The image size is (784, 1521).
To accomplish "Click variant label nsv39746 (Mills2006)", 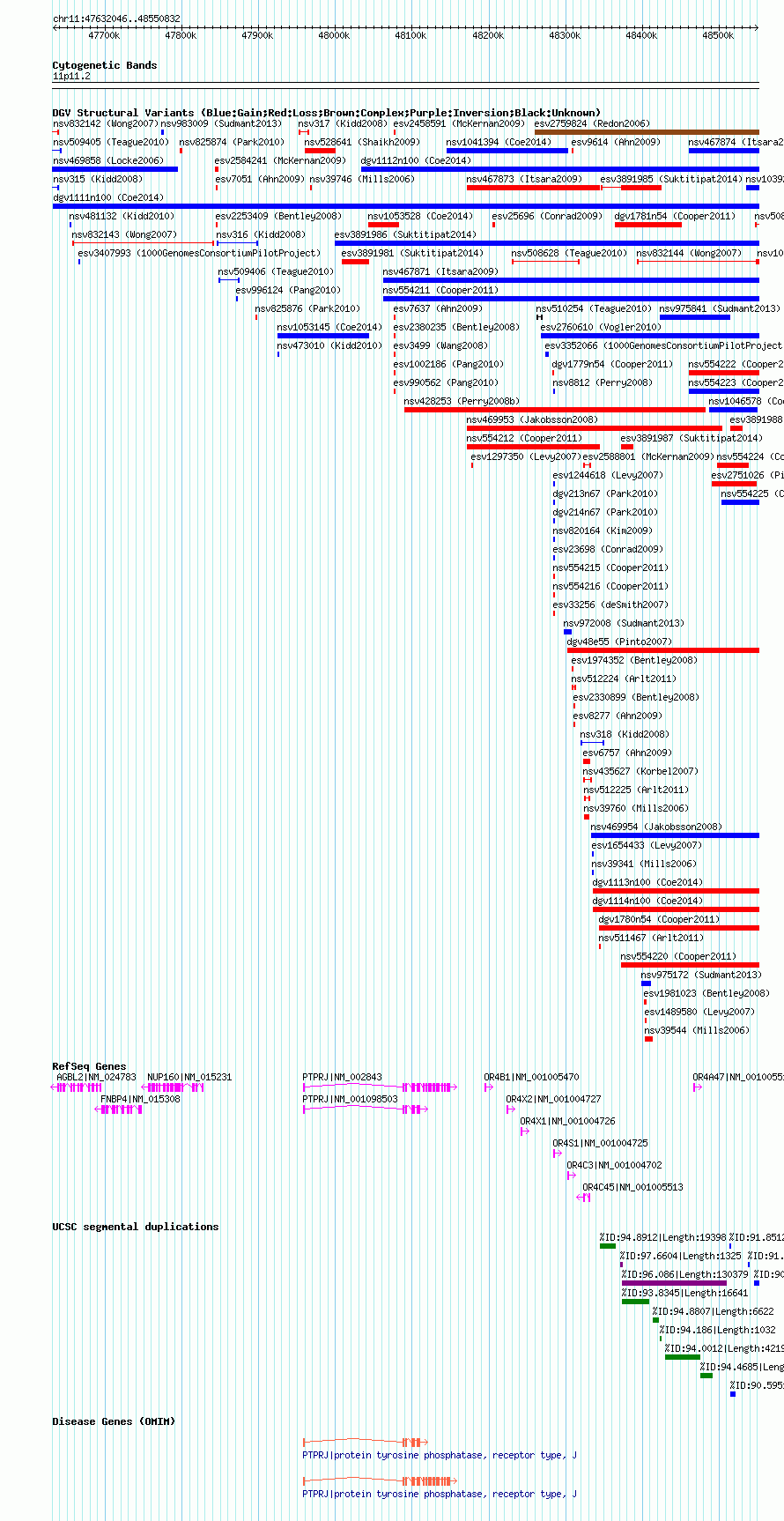I will point(362,180).
